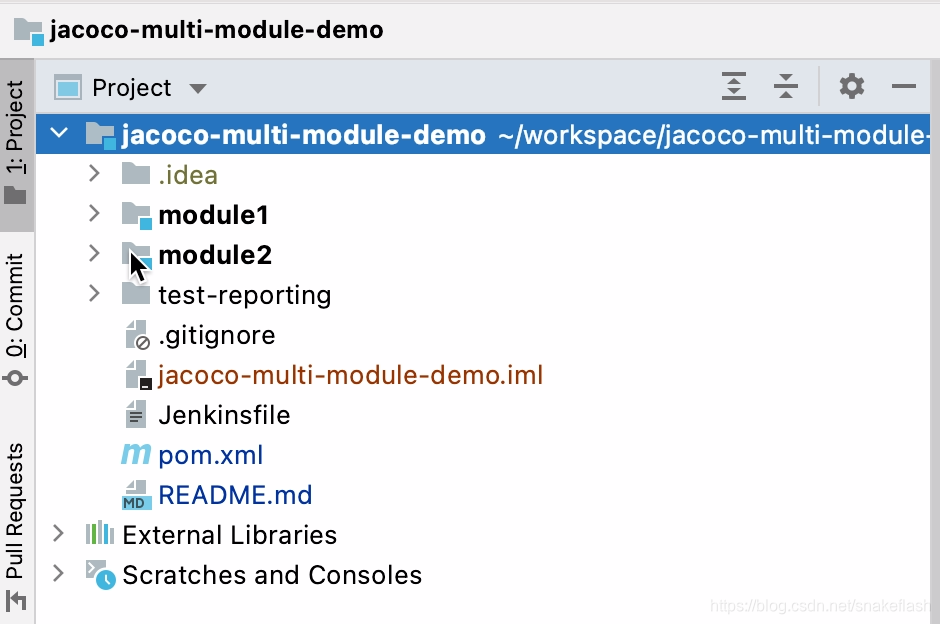Select the .idea folder name
The image size is (940, 624).
point(188,175)
